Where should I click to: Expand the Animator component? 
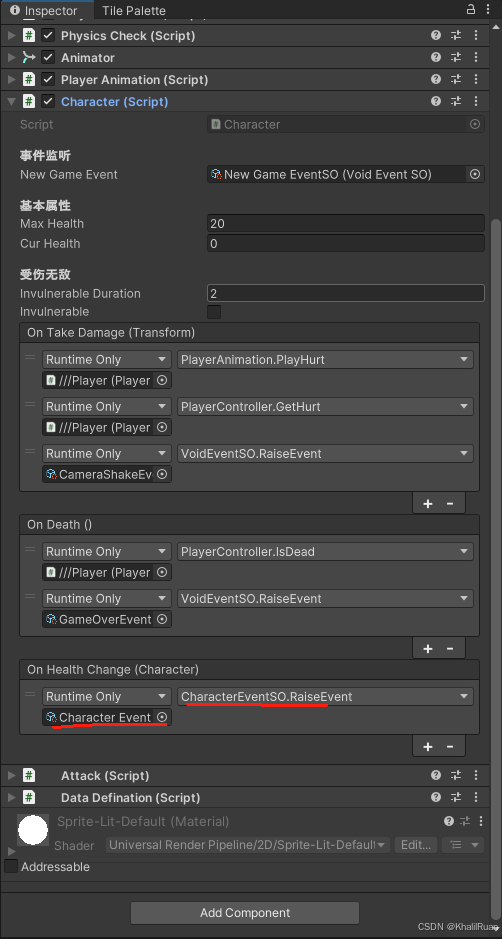coord(11,57)
